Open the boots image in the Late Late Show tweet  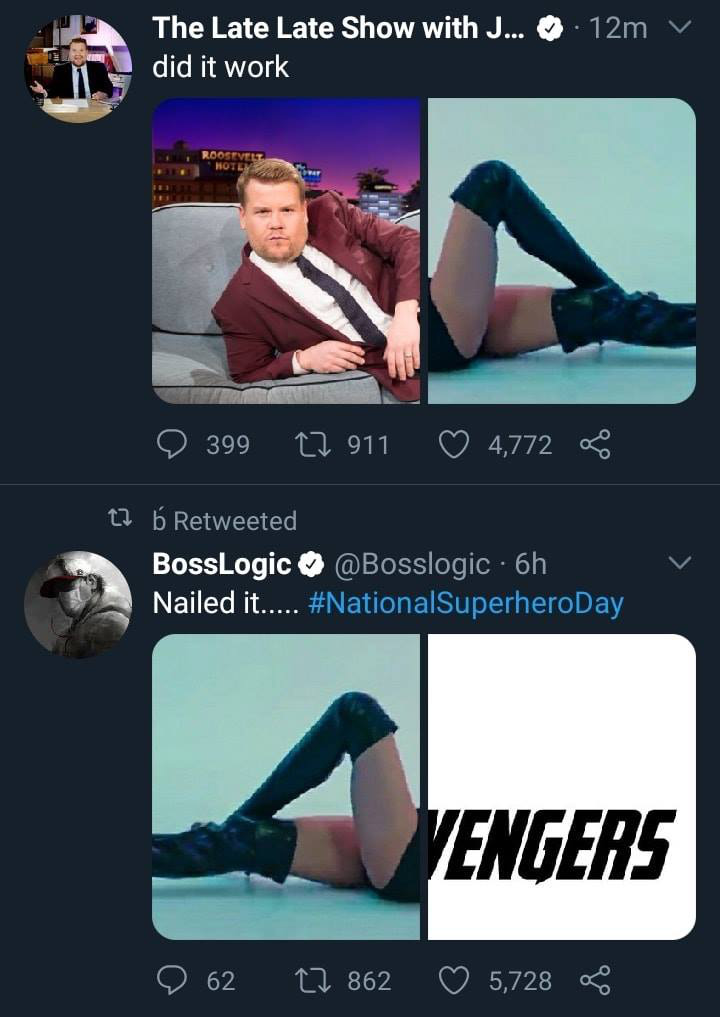pos(562,251)
